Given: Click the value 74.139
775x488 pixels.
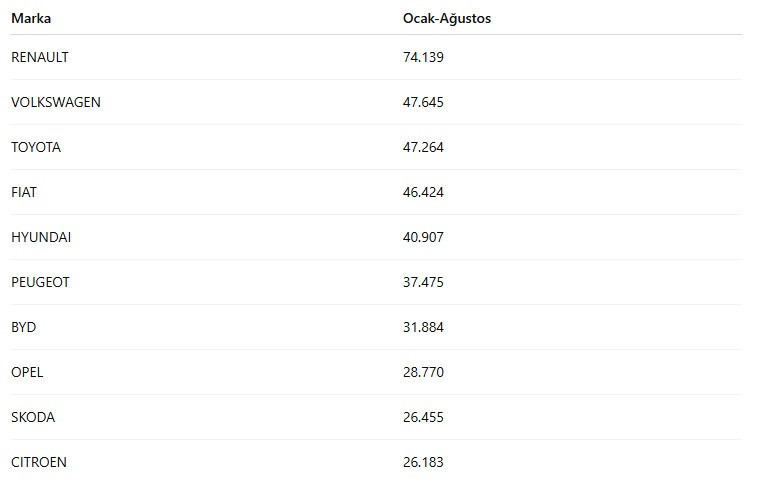Looking at the screenshot, I should (x=423, y=57).
